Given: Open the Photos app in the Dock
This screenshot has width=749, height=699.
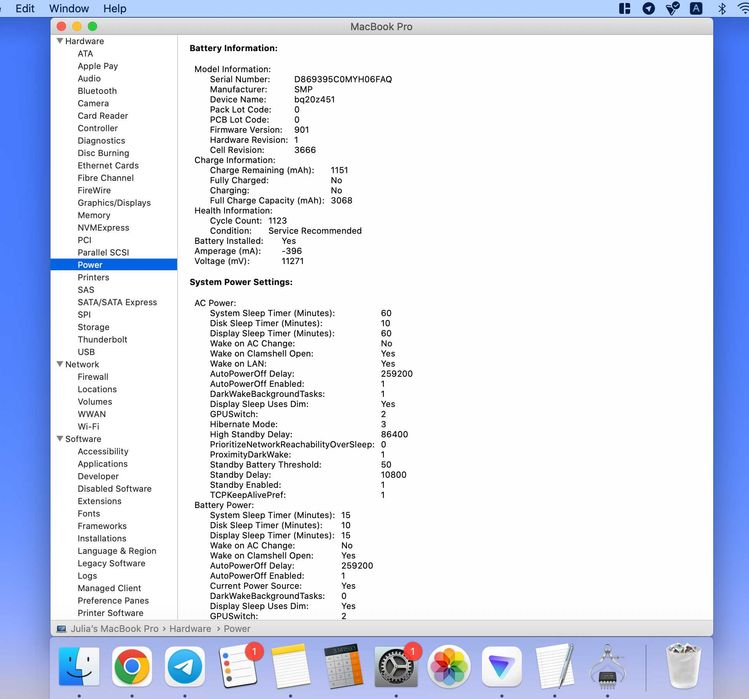Looking at the screenshot, I should click(449, 666).
